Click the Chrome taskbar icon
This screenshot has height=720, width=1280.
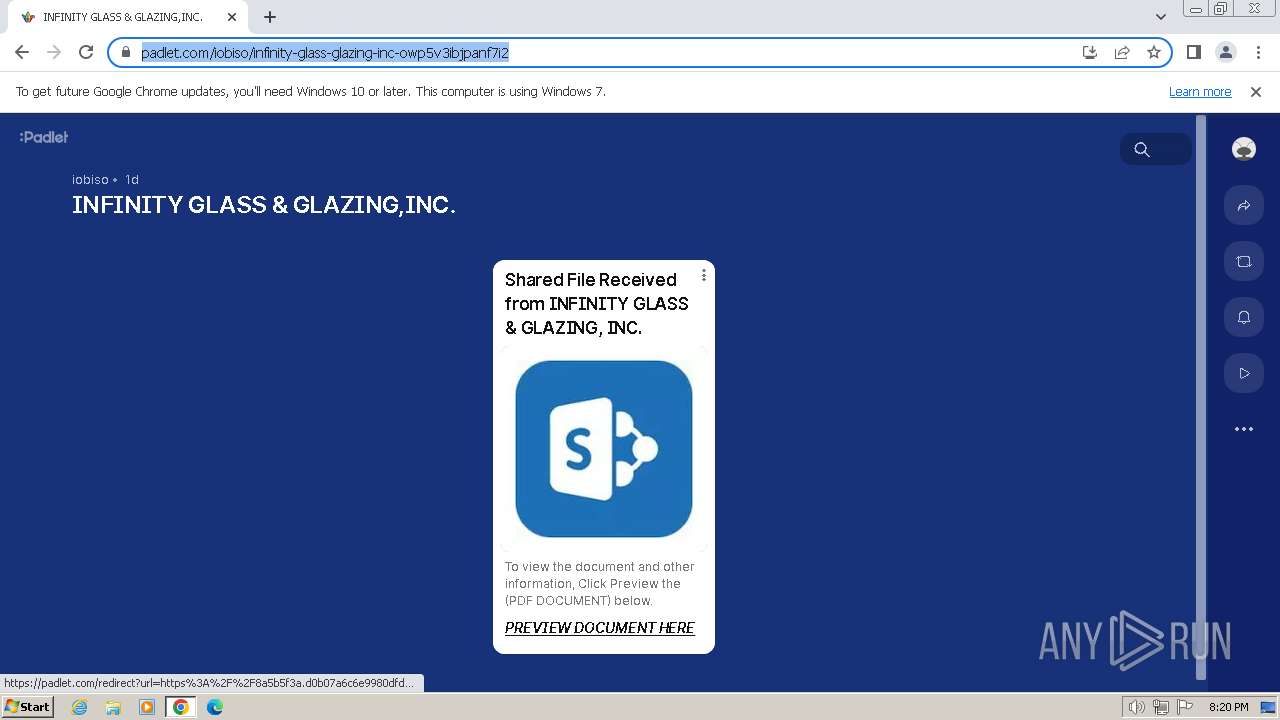[x=180, y=707]
